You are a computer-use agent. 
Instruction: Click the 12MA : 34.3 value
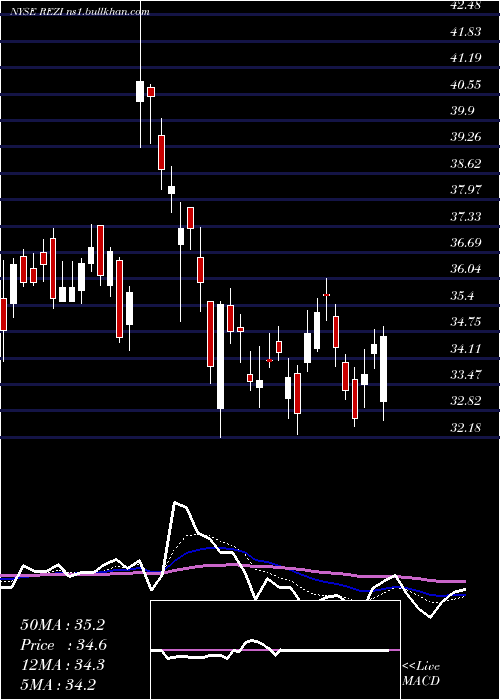(x=62, y=665)
